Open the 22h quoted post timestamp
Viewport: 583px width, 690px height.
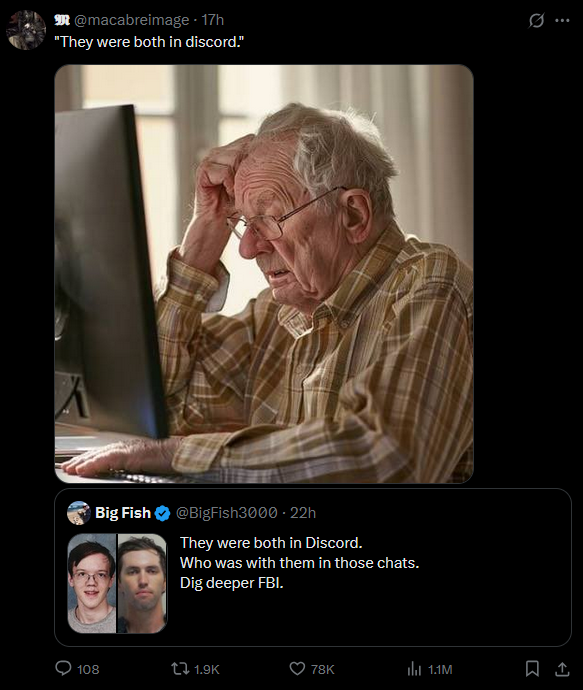[x=303, y=513]
